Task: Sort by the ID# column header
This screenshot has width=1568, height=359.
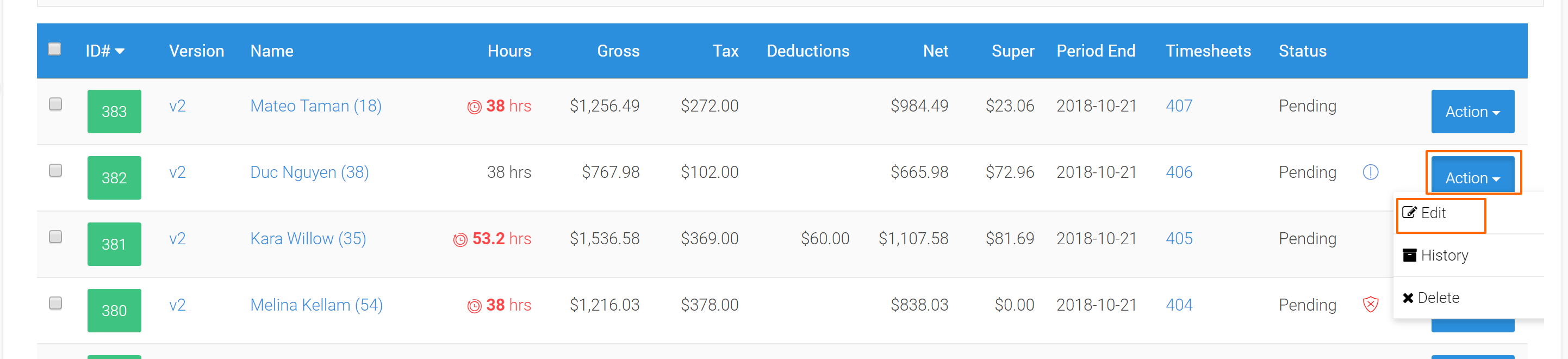Action: [x=105, y=51]
